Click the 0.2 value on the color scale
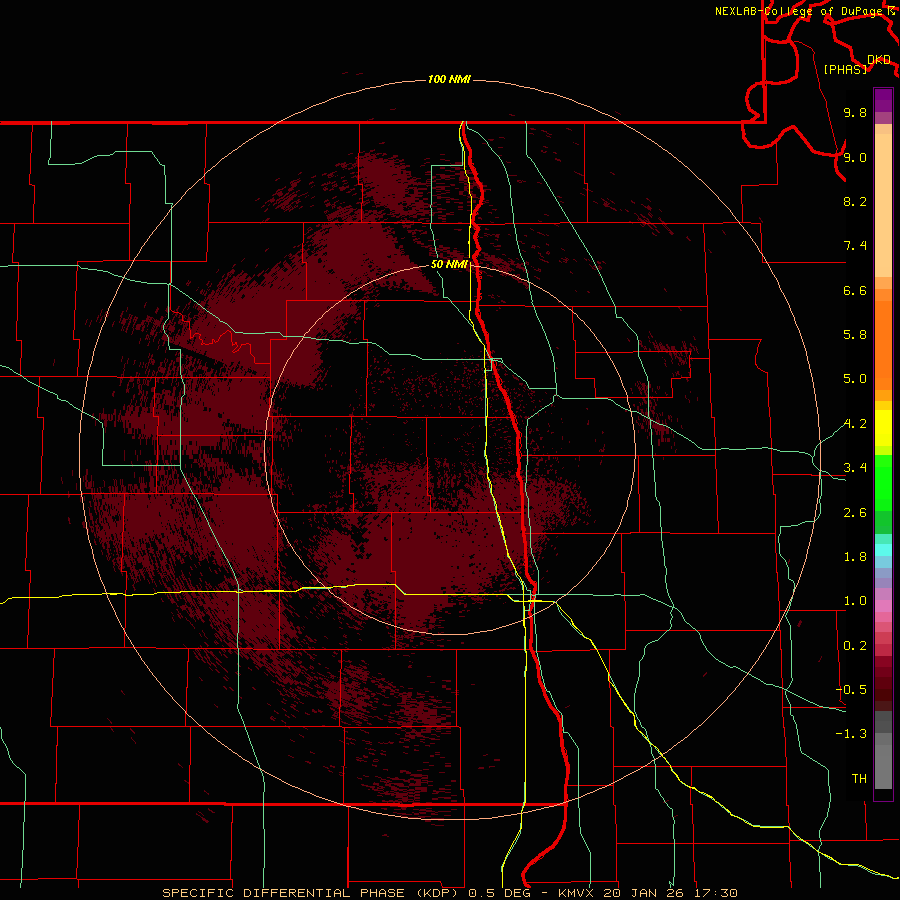900x900 pixels. (x=855, y=646)
